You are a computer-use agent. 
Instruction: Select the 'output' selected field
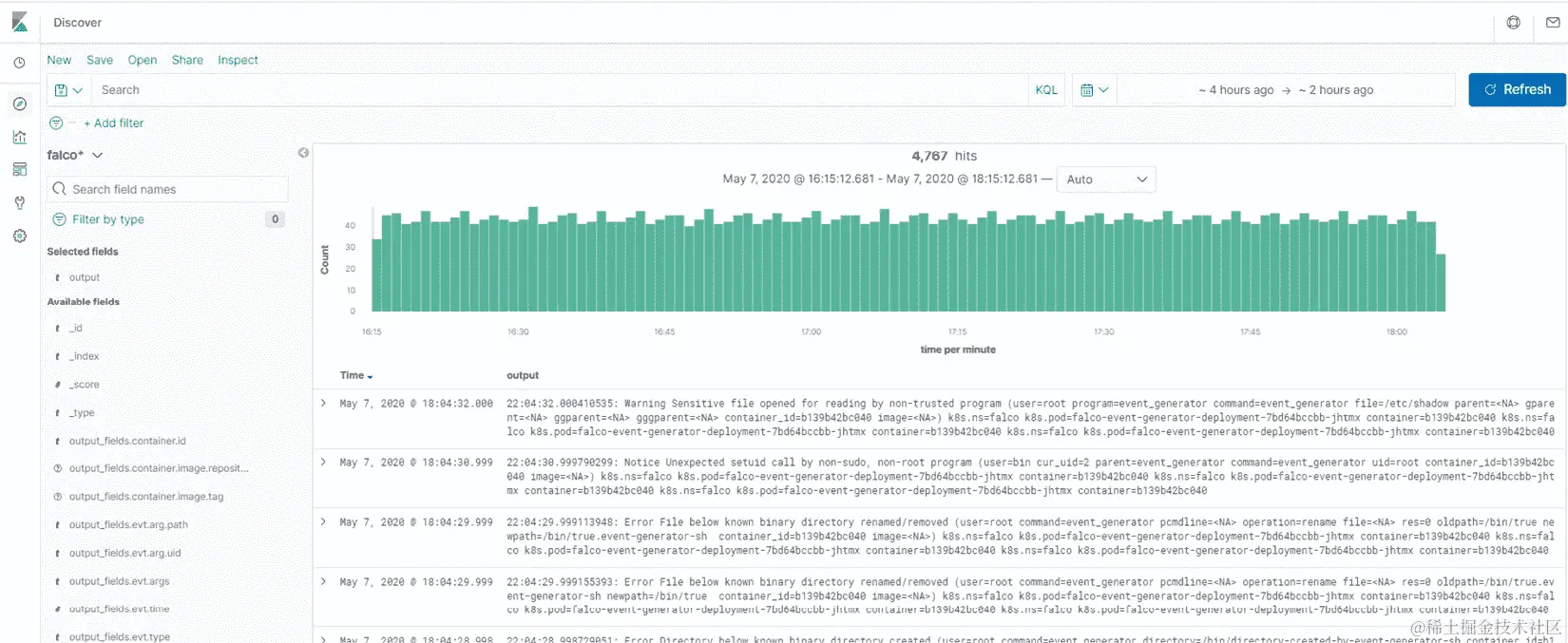85,277
